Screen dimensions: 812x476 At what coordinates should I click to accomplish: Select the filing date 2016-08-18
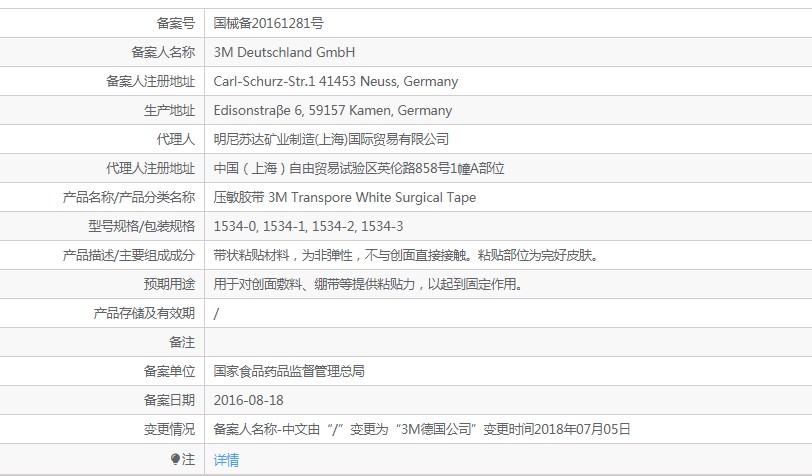click(249, 400)
